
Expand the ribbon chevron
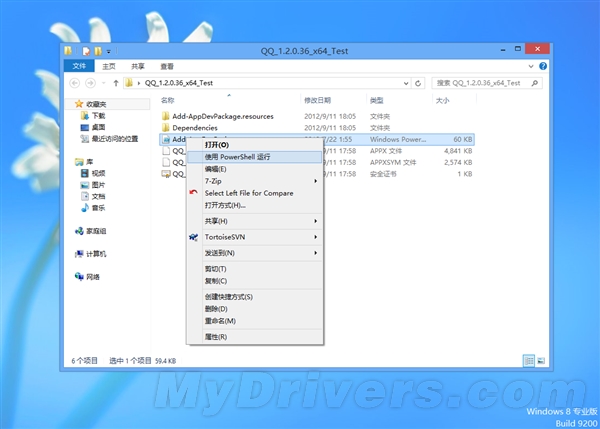point(531,66)
